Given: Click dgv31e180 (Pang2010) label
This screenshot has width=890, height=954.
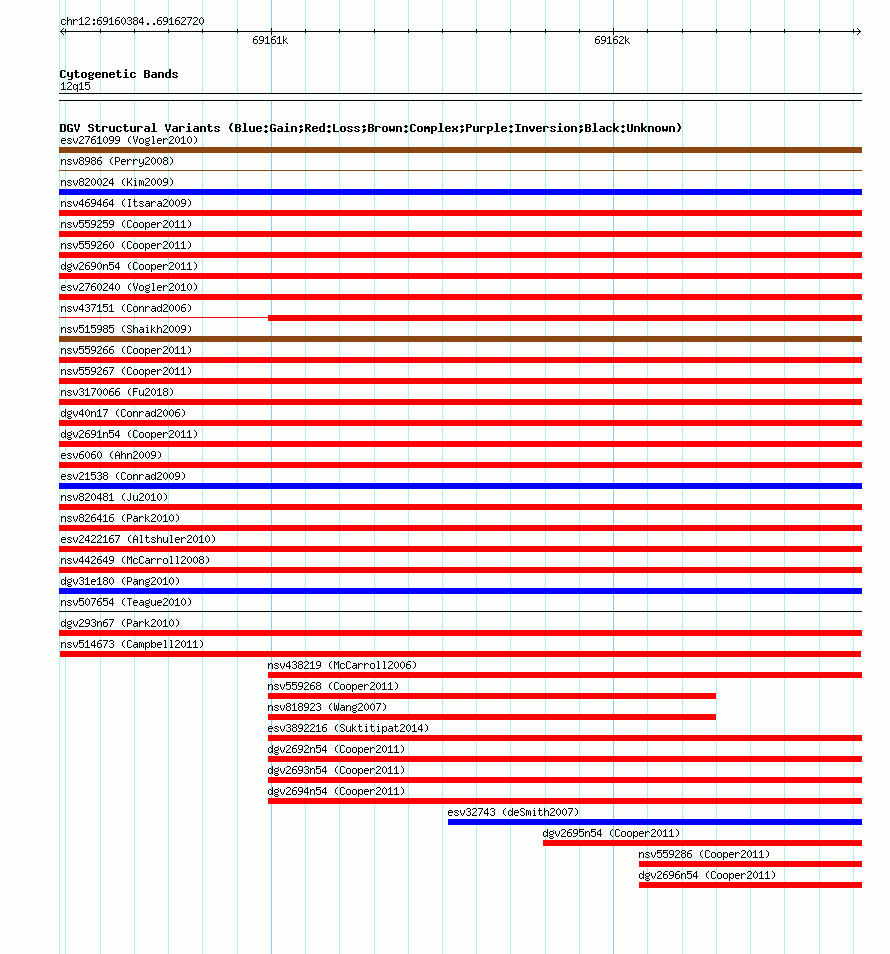Looking at the screenshot, I should click(120, 581).
